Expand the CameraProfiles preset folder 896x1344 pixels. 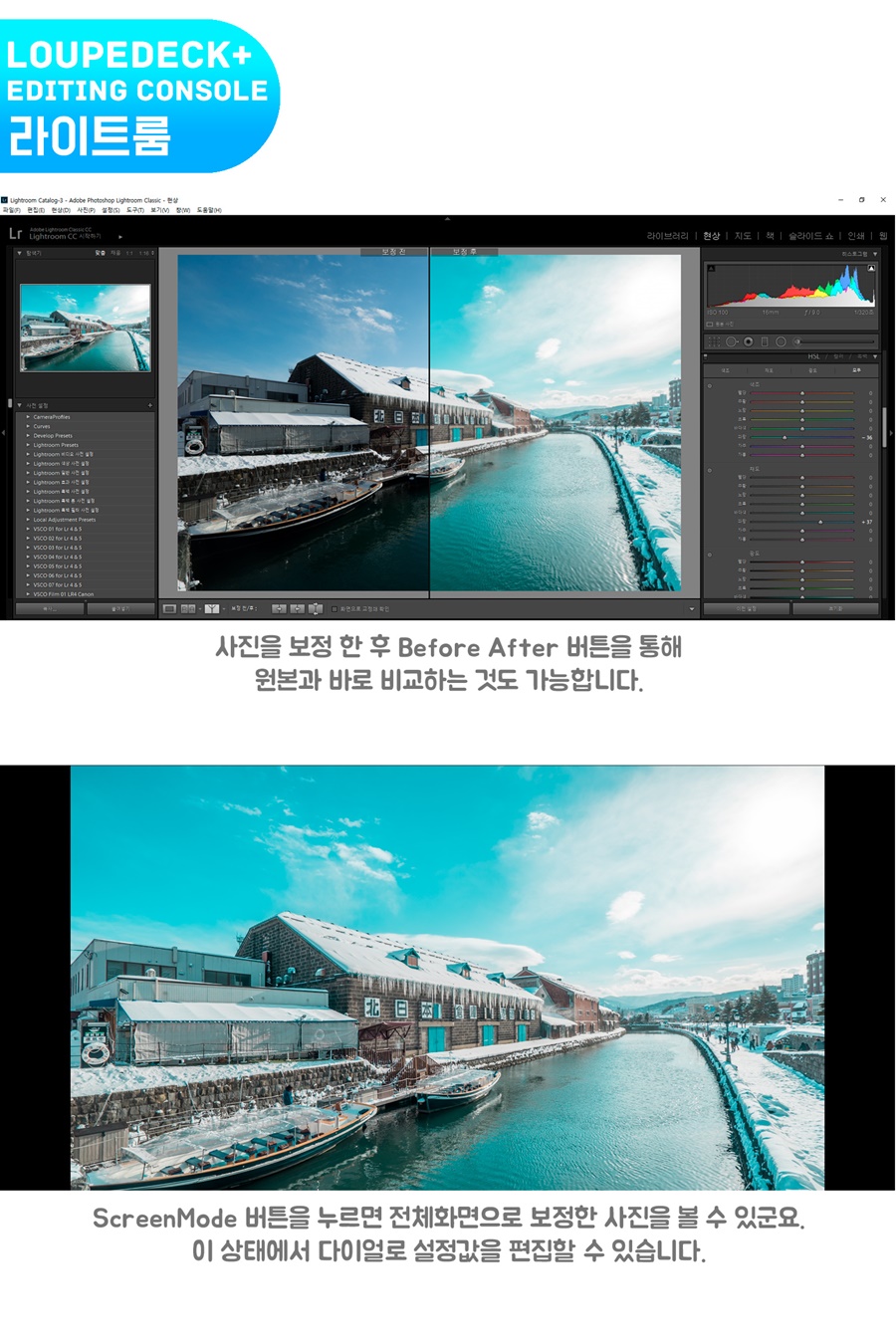point(28,417)
